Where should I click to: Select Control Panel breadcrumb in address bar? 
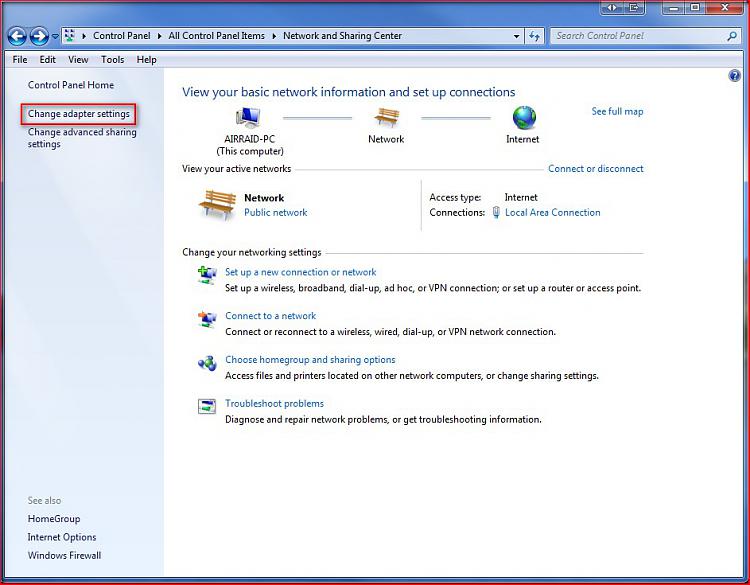121,36
